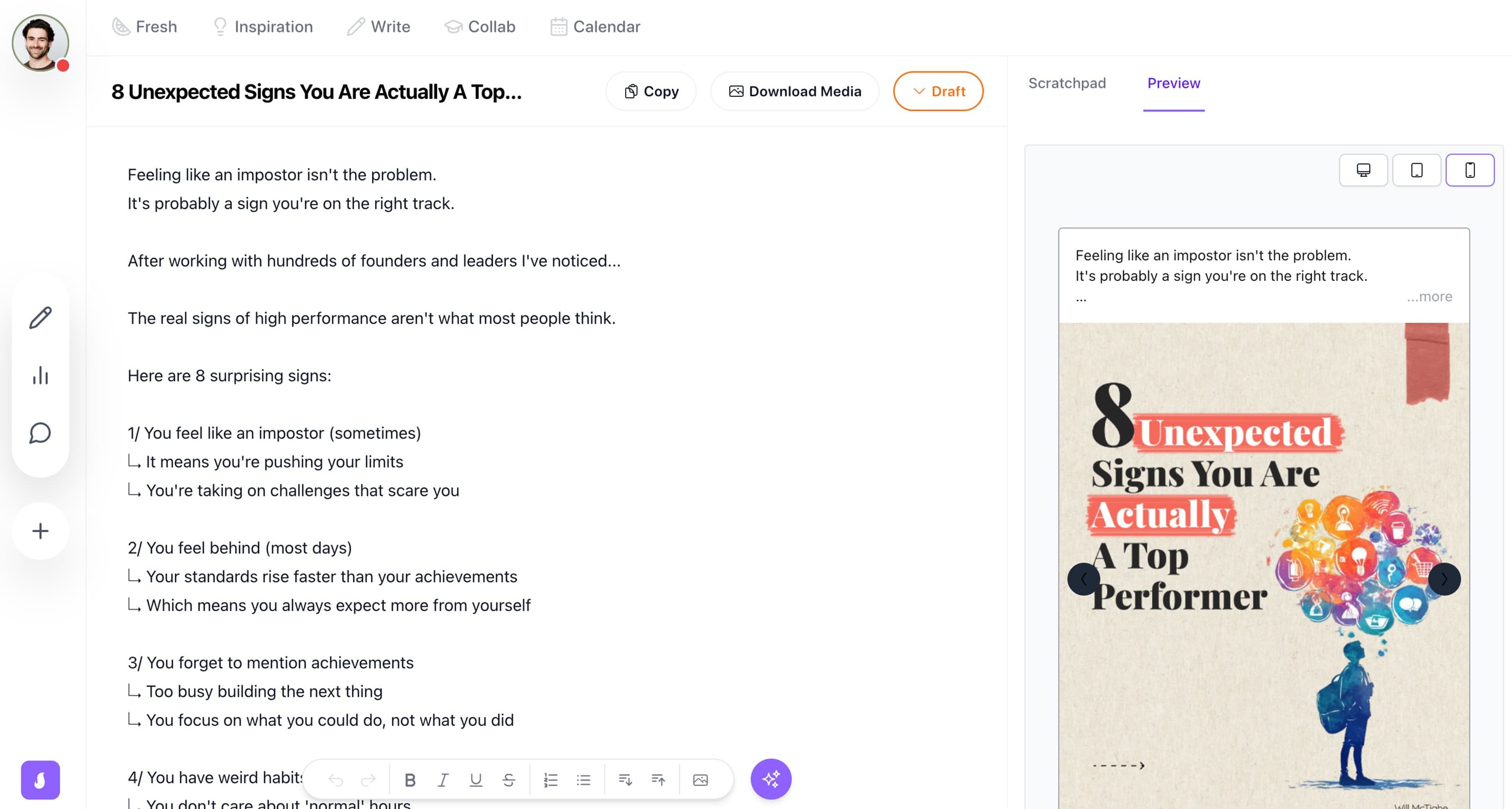This screenshot has height=809, width=1512.
Task: Select the pencil editing icon in the sidebar
Action: pyautogui.click(x=40, y=317)
